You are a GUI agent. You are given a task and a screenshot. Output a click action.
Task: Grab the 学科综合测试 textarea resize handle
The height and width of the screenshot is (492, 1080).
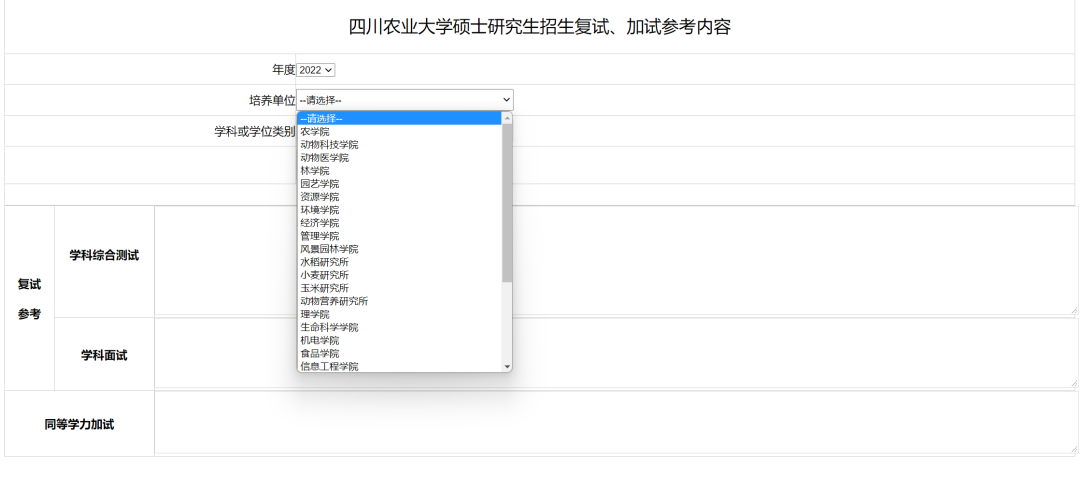pyautogui.click(x=1074, y=311)
